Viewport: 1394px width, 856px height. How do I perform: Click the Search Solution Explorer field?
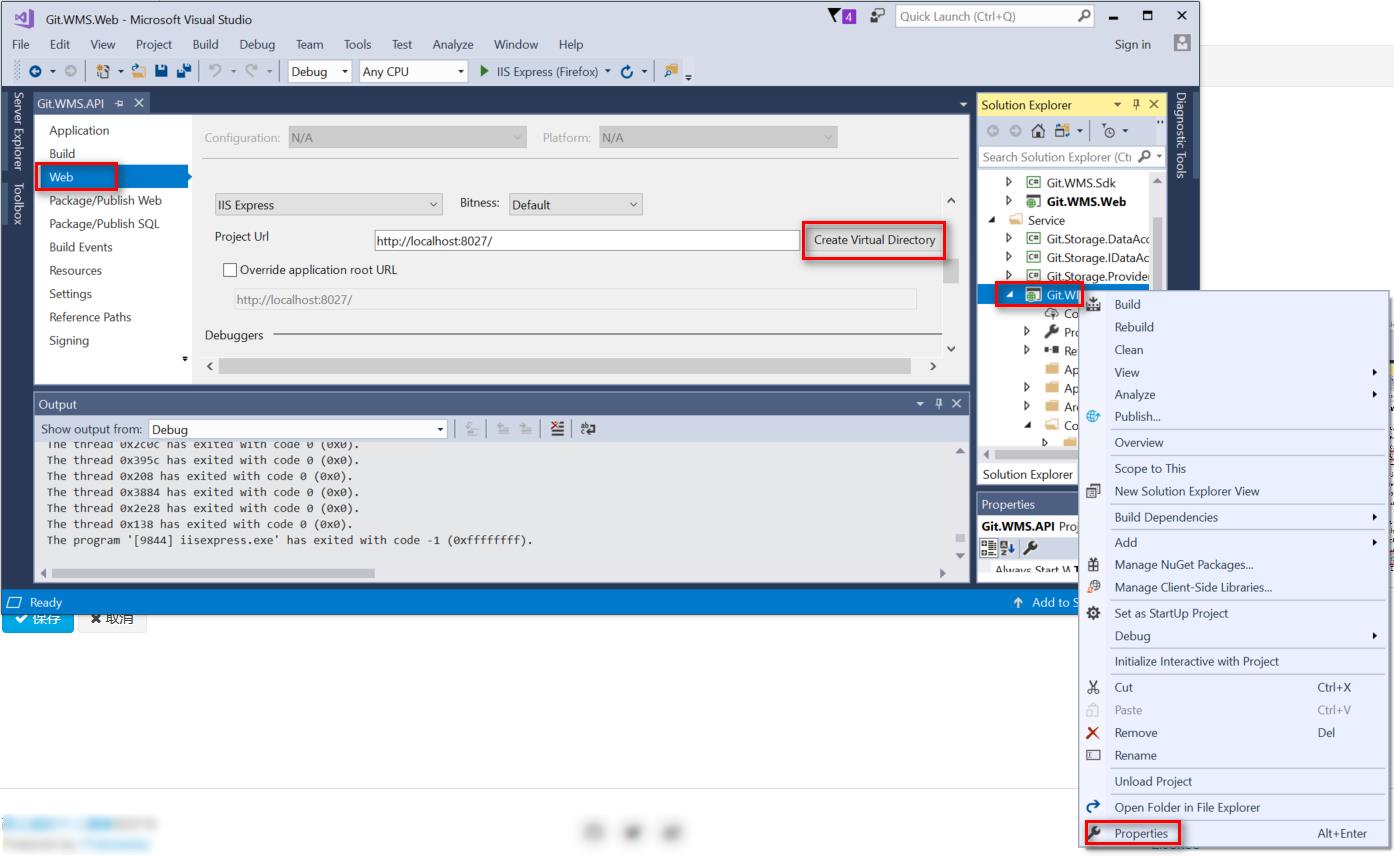pos(1056,157)
